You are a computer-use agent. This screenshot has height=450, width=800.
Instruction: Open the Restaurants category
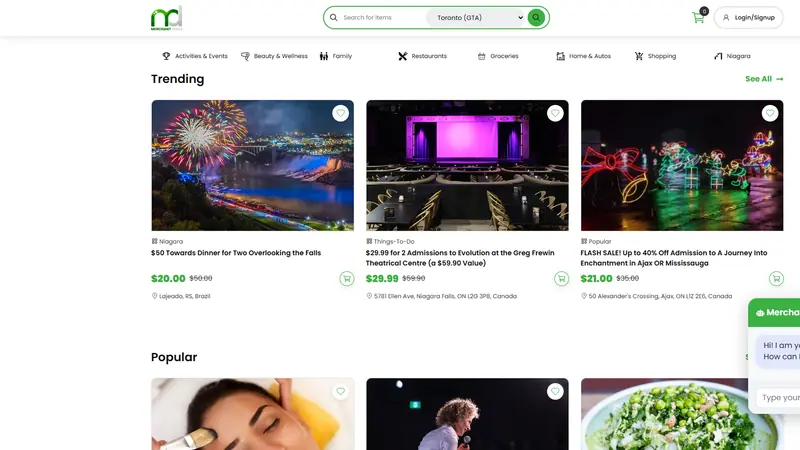point(422,56)
